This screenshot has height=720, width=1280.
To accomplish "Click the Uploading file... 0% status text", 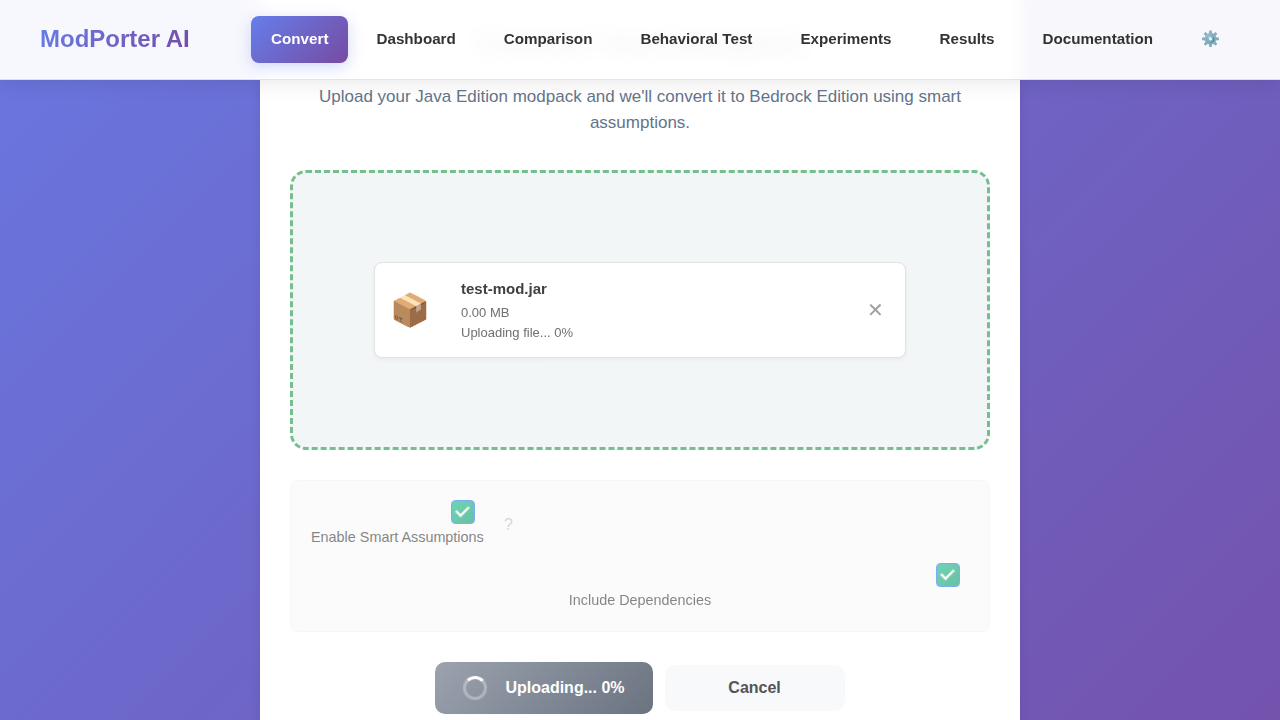I will click(517, 333).
